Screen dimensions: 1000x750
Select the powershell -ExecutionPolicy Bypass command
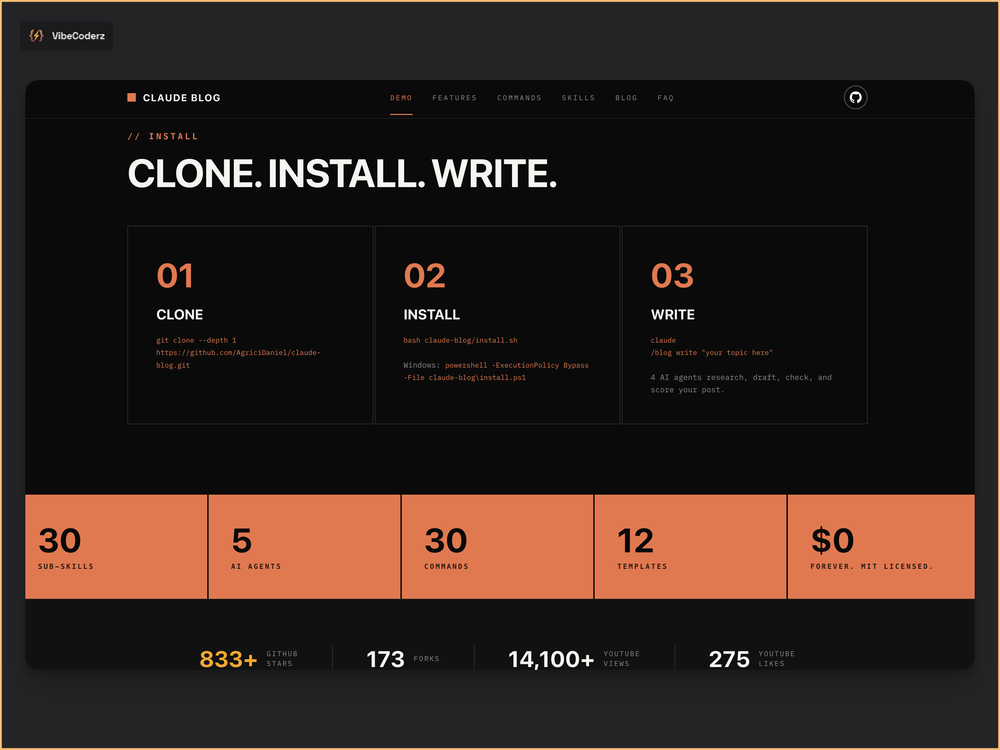click(x=496, y=371)
